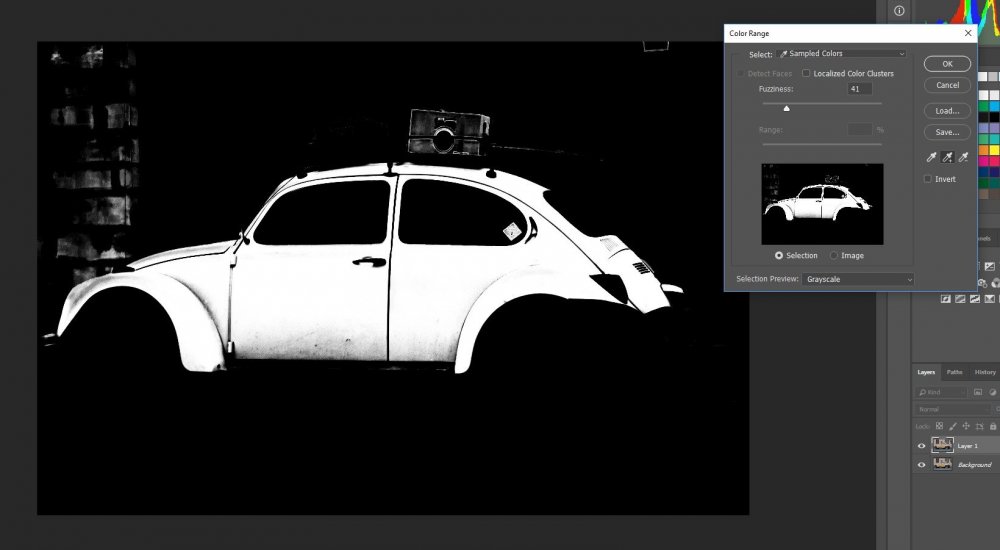Switch to the Layers tab

(926, 372)
